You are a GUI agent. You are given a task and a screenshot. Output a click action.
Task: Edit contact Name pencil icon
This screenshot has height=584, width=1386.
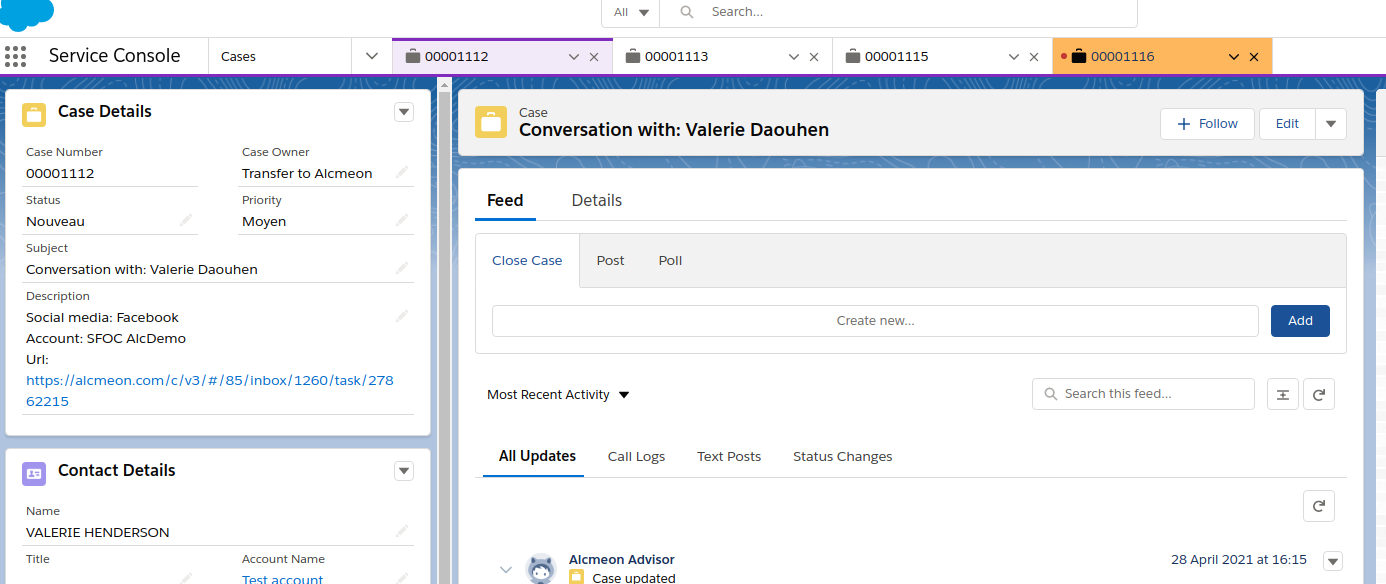pyautogui.click(x=402, y=531)
